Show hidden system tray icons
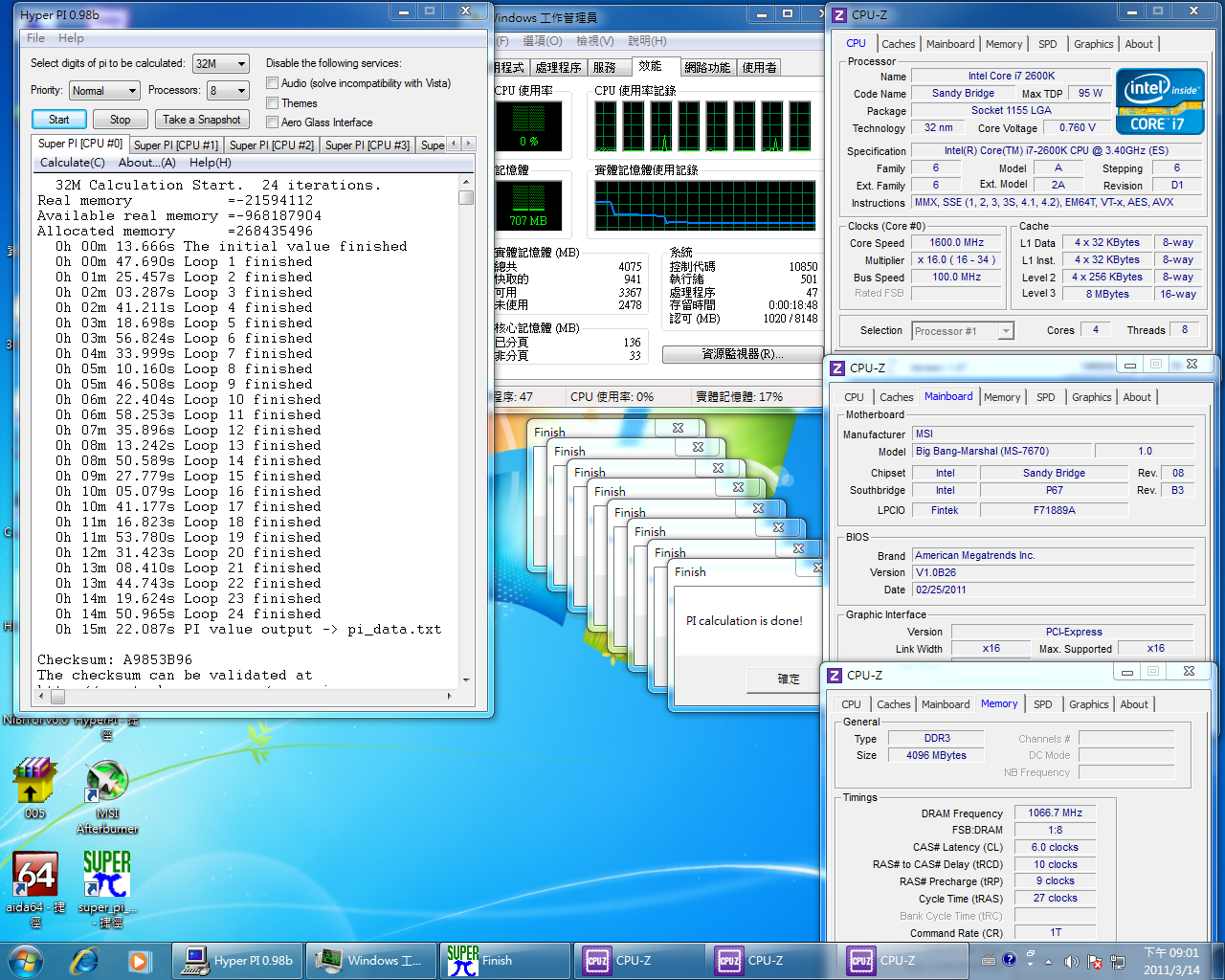The width and height of the screenshot is (1225, 980). coord(1048,961)
